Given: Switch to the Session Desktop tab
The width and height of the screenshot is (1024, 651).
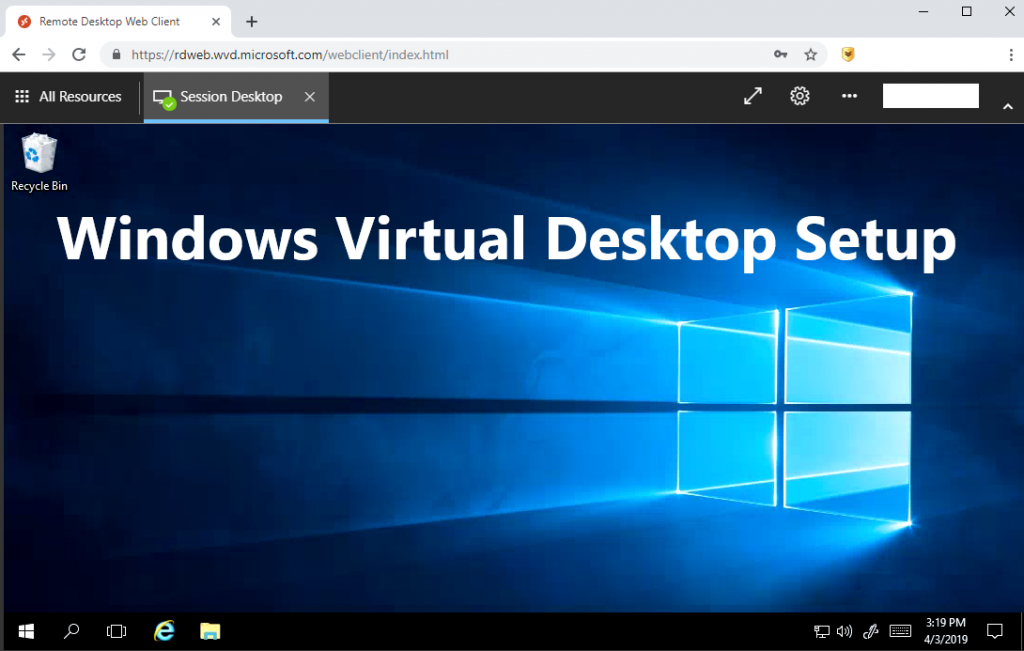Looking at the screenshot, I should tap(230, 96).
